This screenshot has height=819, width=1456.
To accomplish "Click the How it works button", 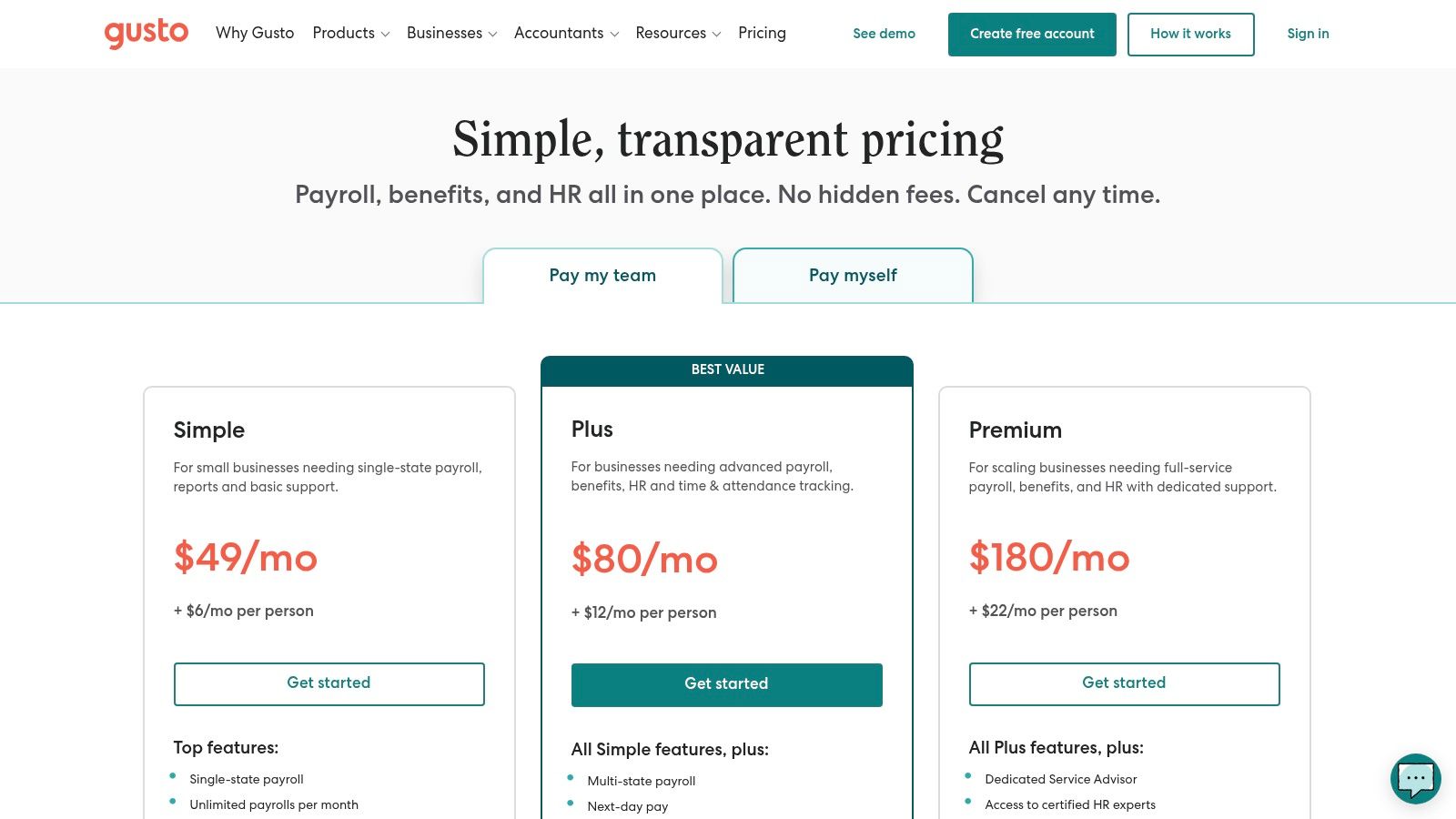I will tap(1191, 34).
